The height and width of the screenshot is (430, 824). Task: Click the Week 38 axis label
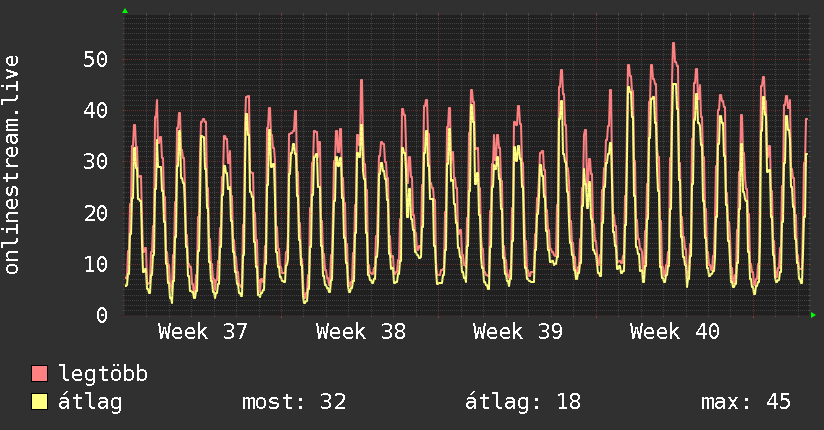[360, 332]
